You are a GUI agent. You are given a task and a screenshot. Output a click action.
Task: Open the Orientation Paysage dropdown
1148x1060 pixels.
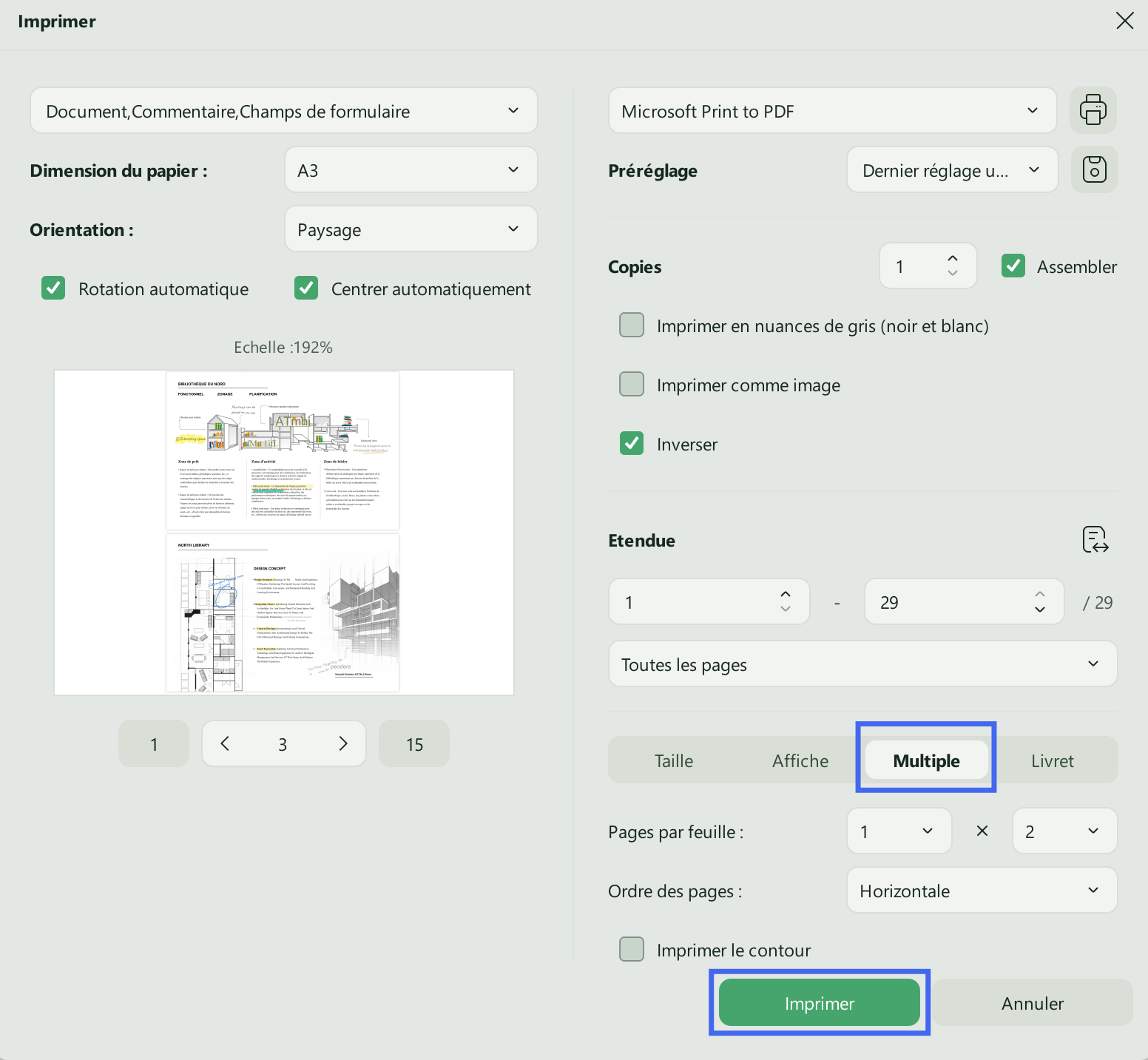tap(411, 229)
